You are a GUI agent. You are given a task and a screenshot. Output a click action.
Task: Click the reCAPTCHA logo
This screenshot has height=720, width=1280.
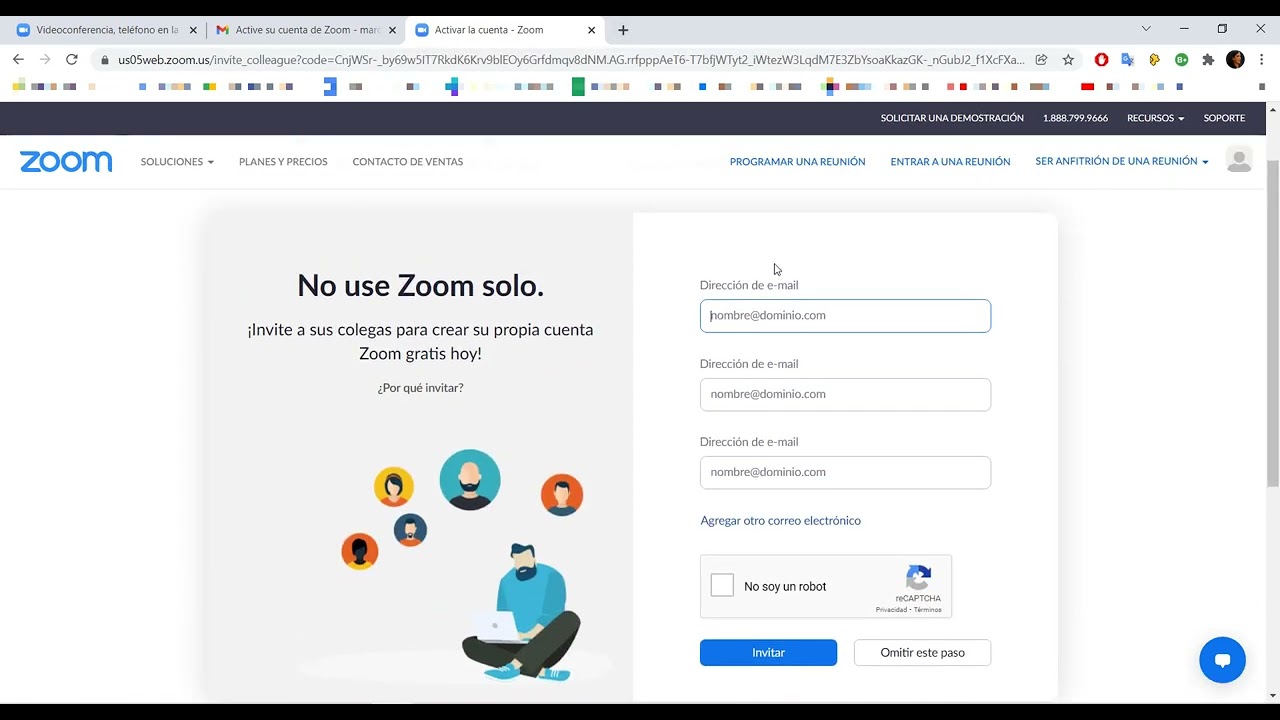click(918, 578)
